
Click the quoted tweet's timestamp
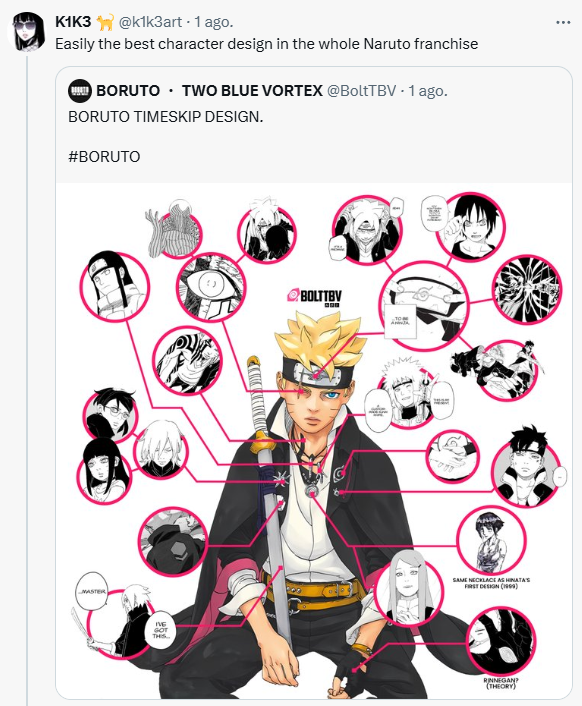[428, 91]
